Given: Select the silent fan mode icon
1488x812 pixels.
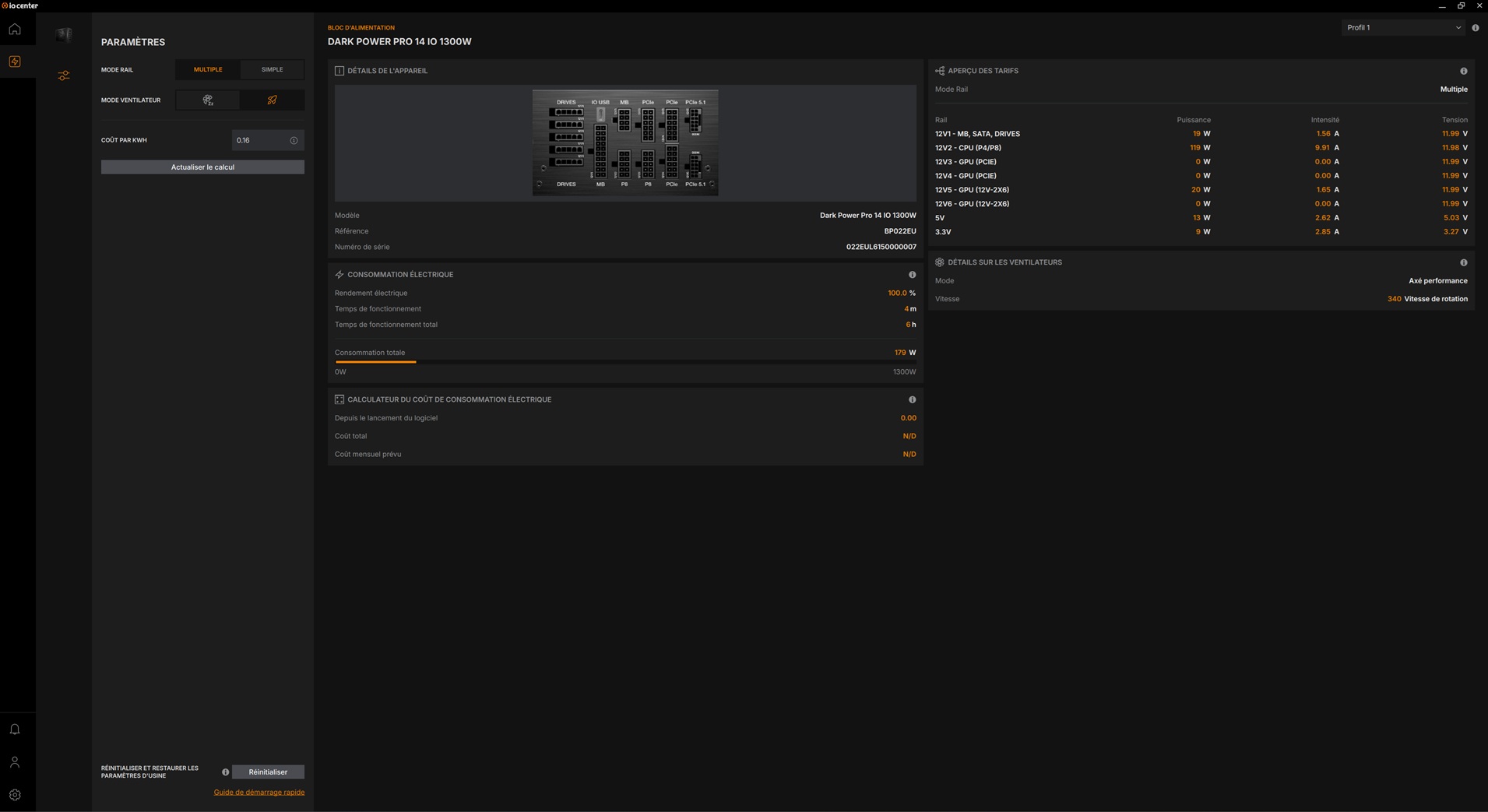Looking at the screenshot, I should click(x=208, y=100).
